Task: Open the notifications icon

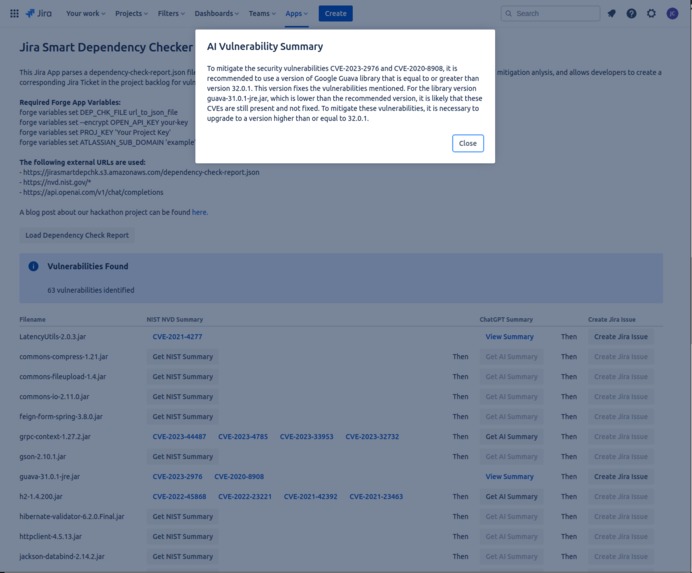Action: point(611,14)
